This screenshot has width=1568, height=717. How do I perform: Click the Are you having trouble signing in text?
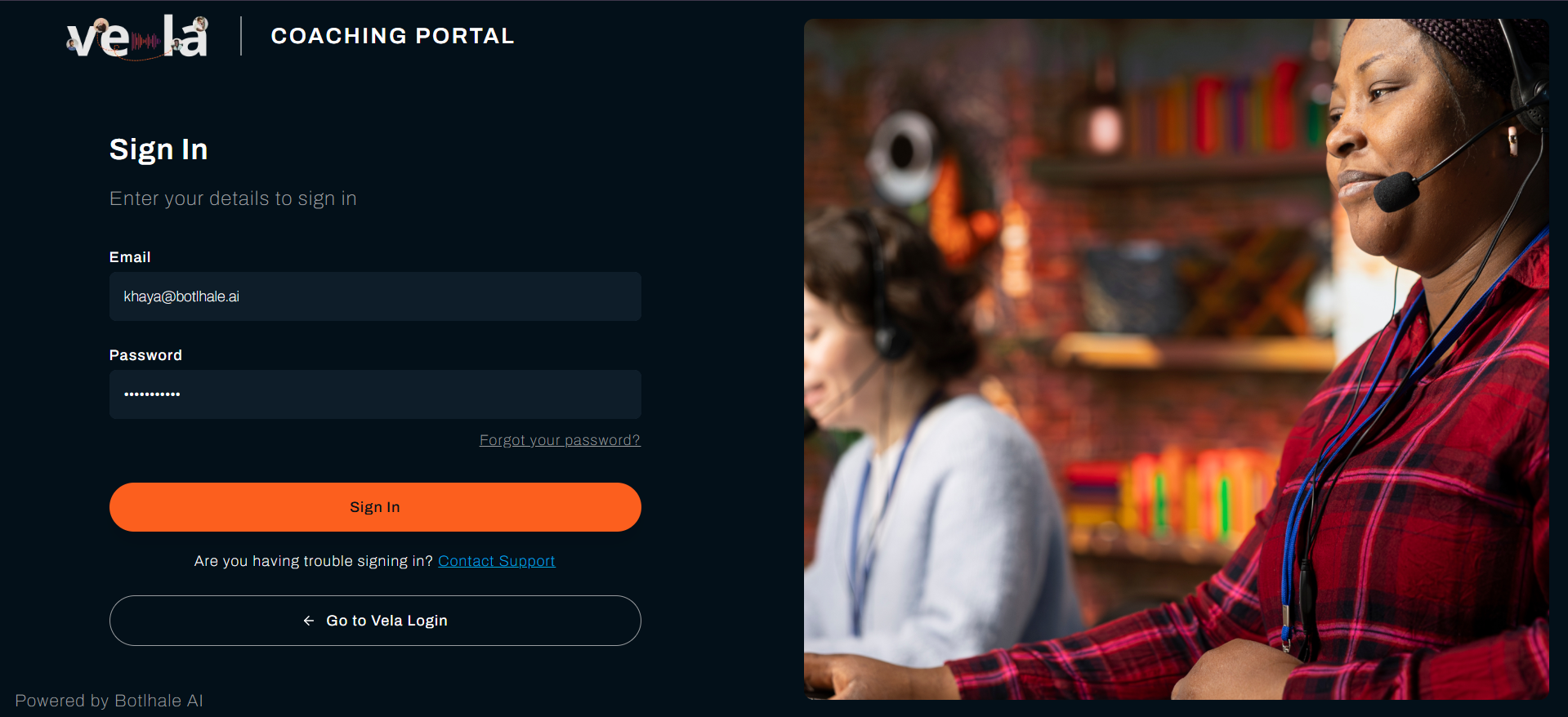pyautogui.click(x=313, y=561)
